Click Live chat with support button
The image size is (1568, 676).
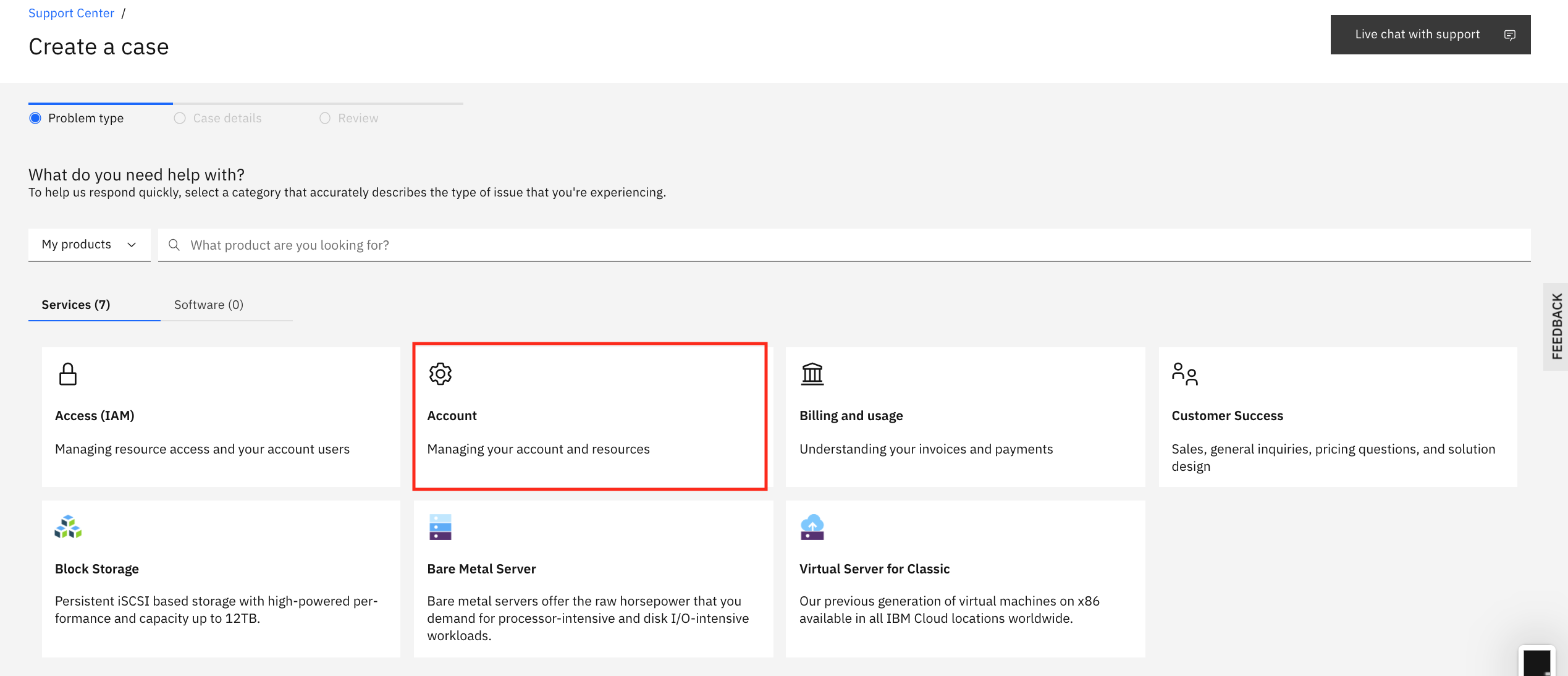pos(1417,35)
